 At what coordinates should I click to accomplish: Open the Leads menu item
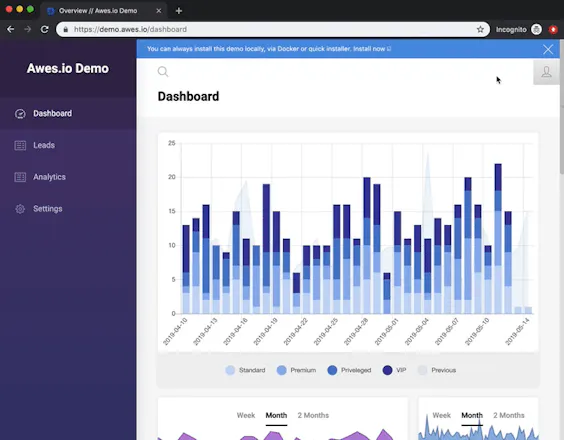point(44,145)
